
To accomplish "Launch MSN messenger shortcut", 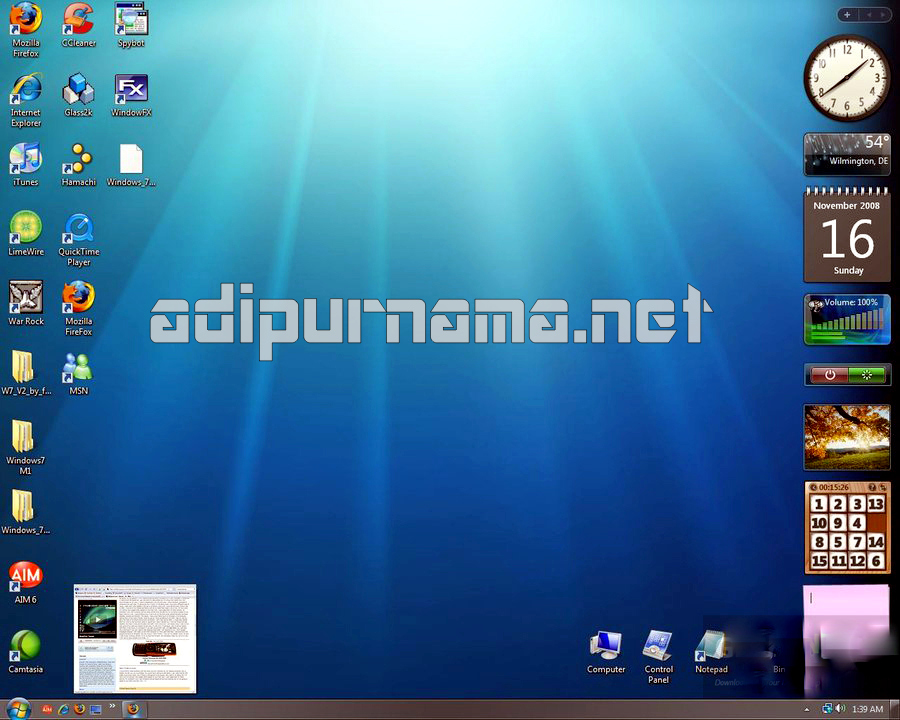I will [x=79, y=373].
